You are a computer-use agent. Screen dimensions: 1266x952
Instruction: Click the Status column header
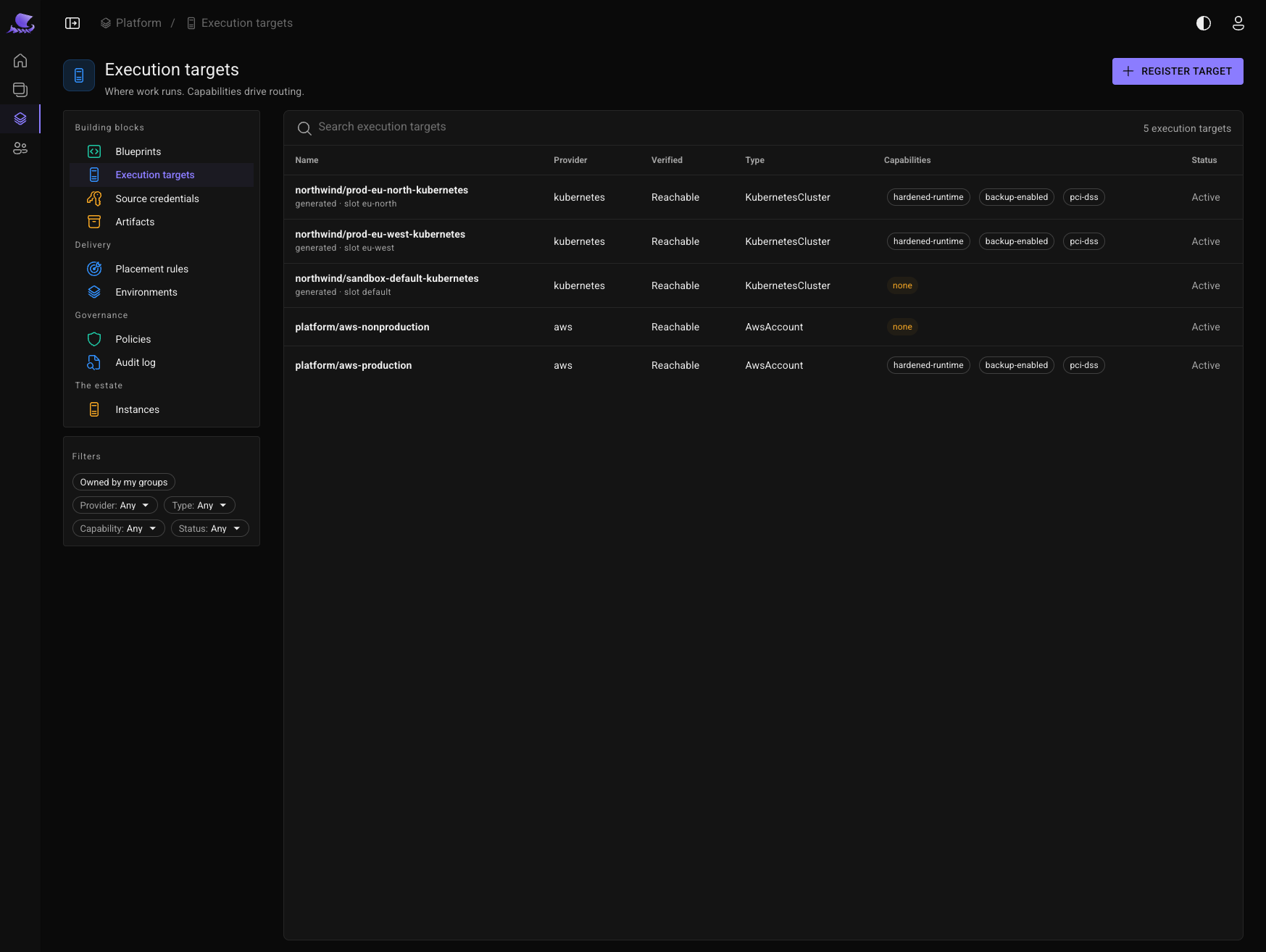(1204, 160)
